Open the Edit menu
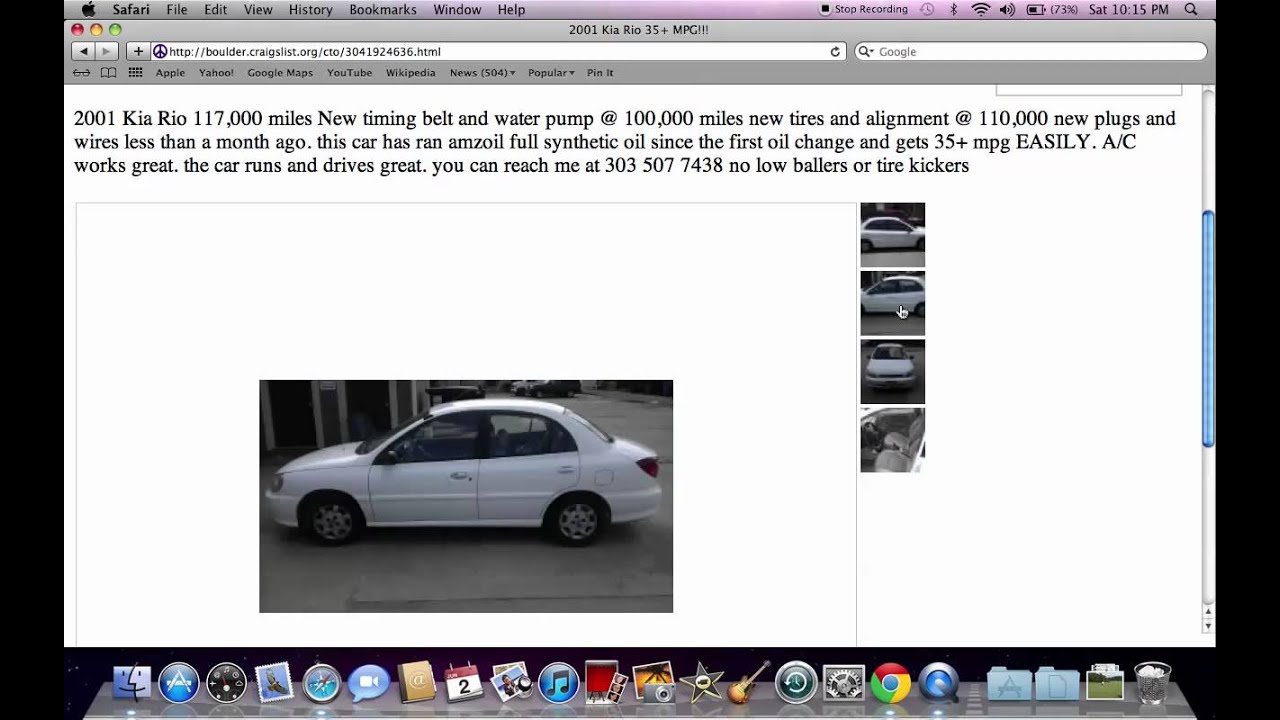Screen dimensions: 1280x720 215,9
